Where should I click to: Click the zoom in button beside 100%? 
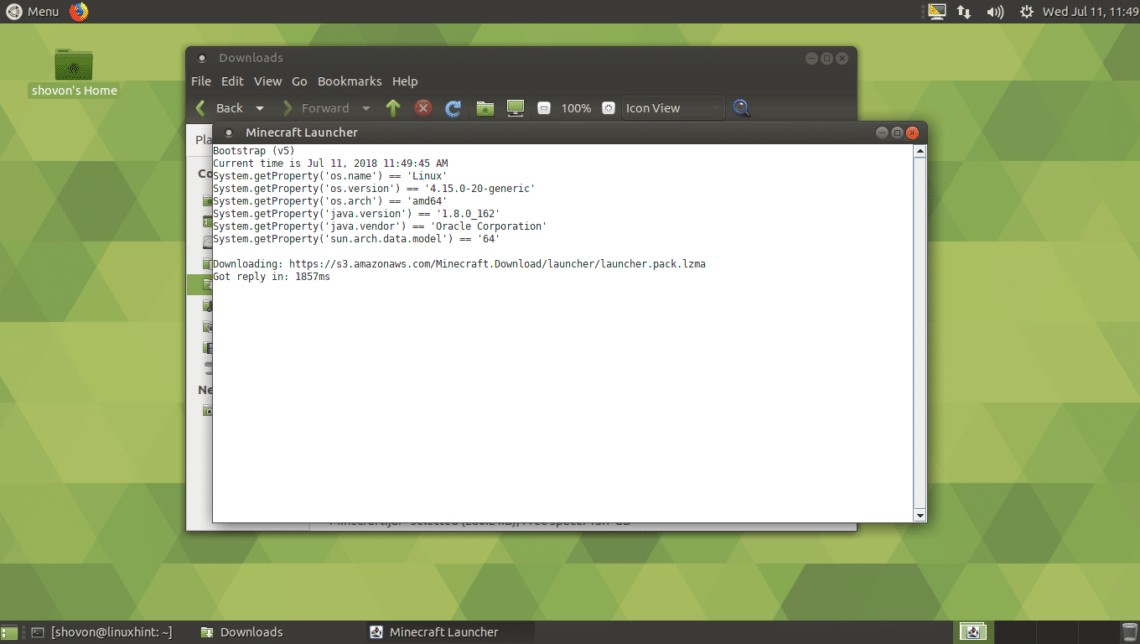coord(608,108)
